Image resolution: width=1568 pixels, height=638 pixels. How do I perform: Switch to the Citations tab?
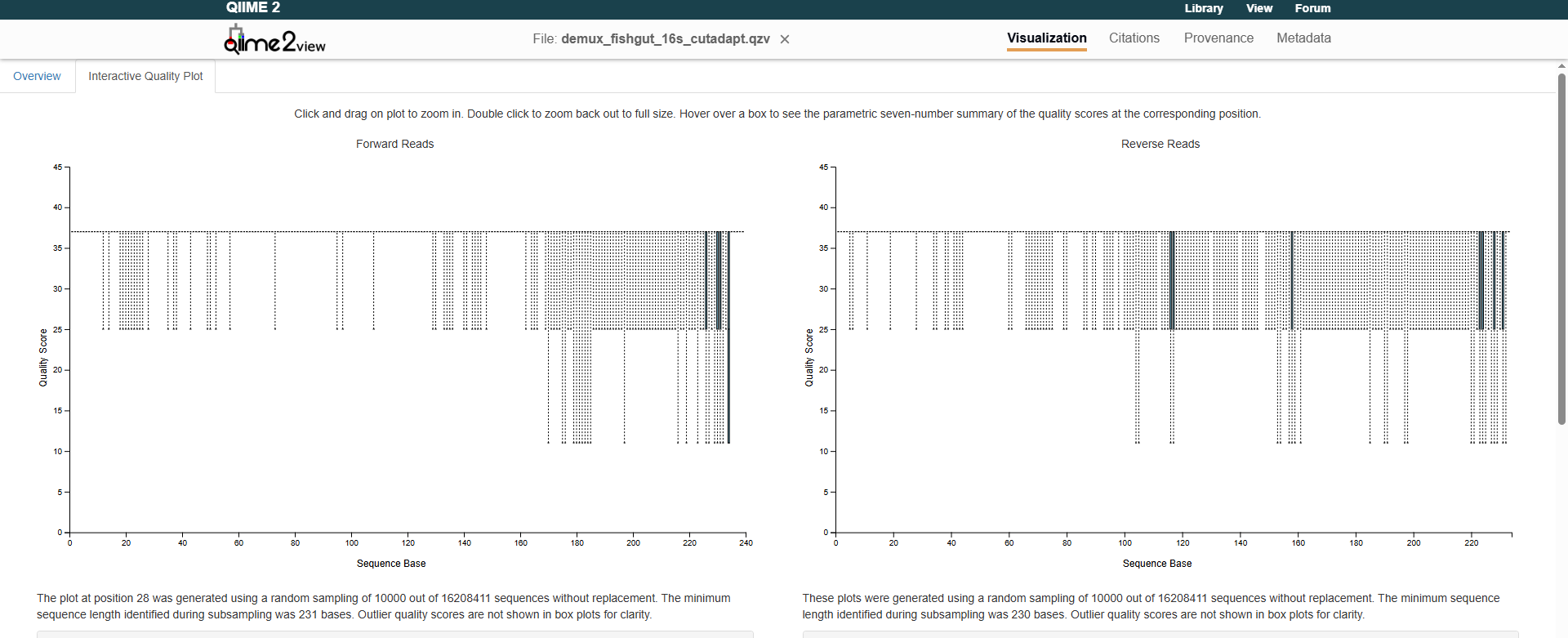pyautogui.click(x=1134, y=38)
